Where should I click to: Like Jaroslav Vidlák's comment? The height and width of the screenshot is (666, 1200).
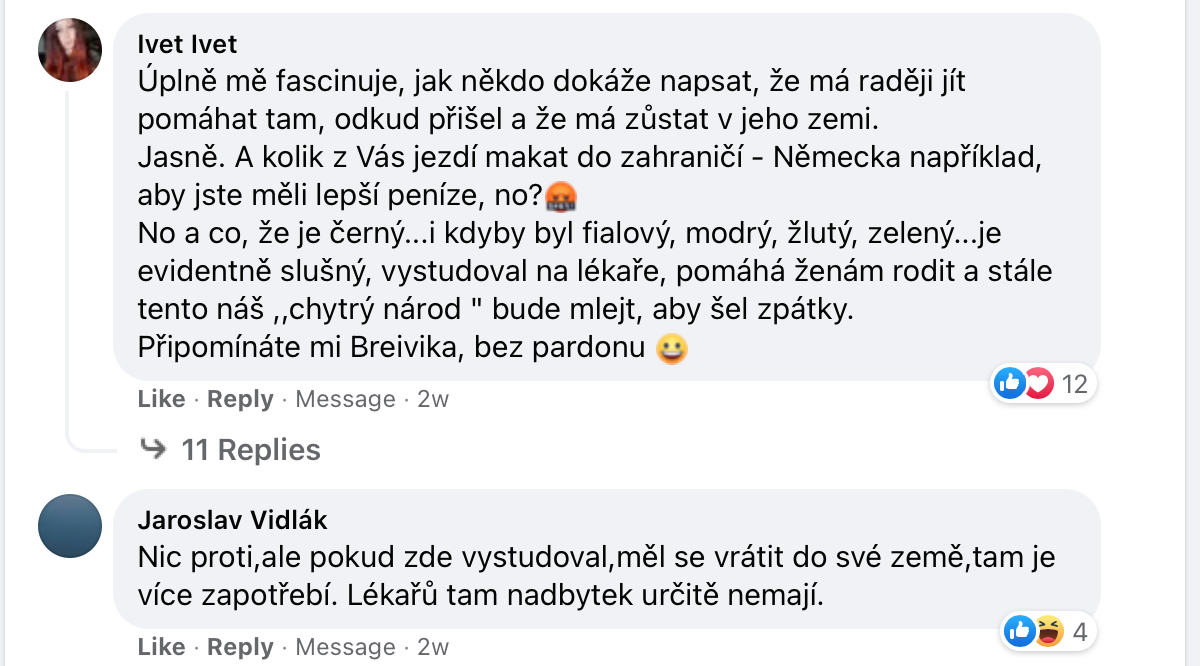coord(161,647)
